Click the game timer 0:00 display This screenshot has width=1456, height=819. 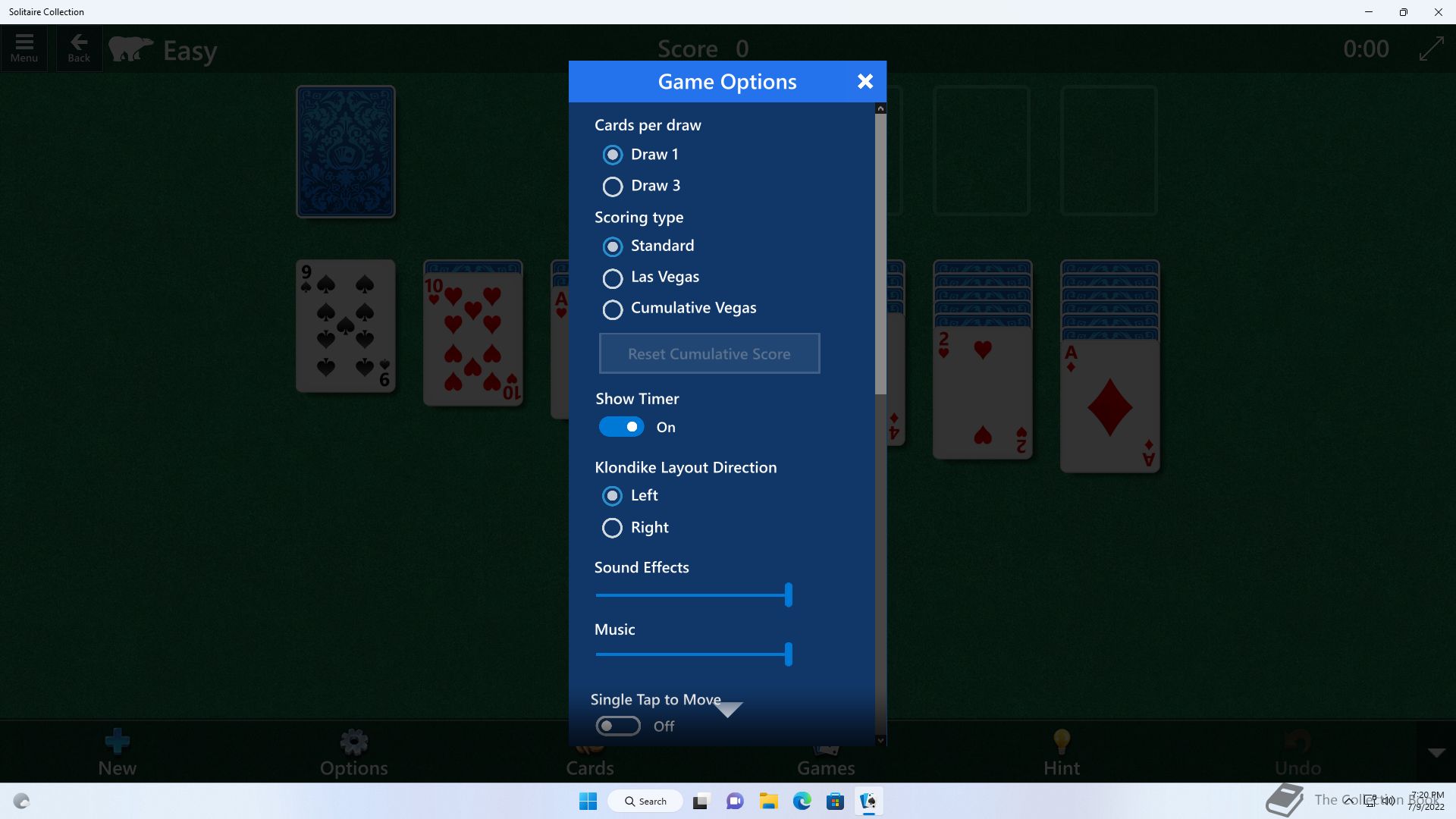(x=1366, y=49)
